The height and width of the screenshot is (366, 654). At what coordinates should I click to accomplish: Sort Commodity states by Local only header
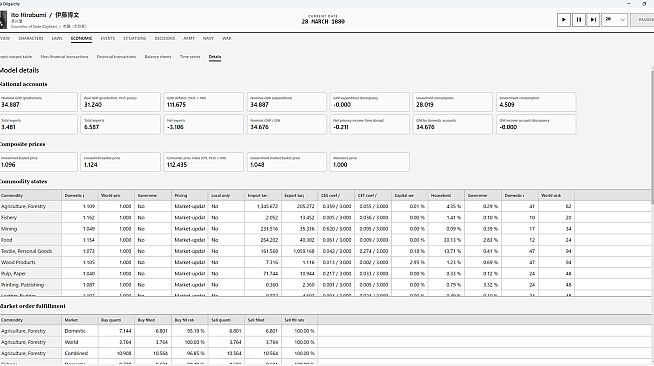coord(226,196)
